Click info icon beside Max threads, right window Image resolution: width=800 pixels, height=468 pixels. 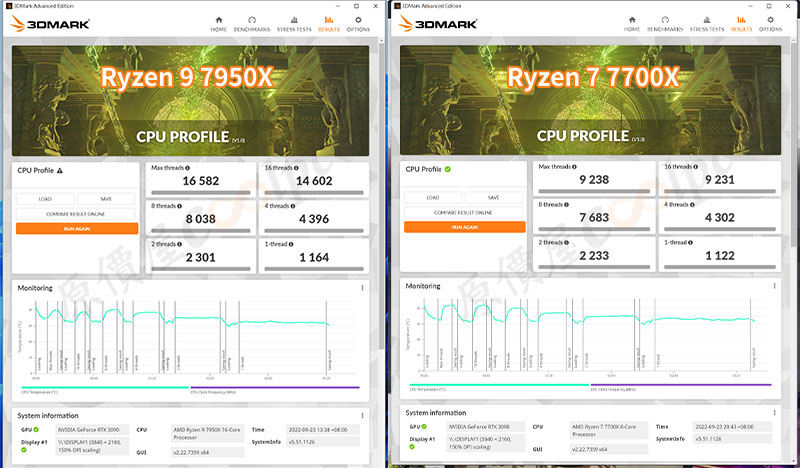pos(574,167)
